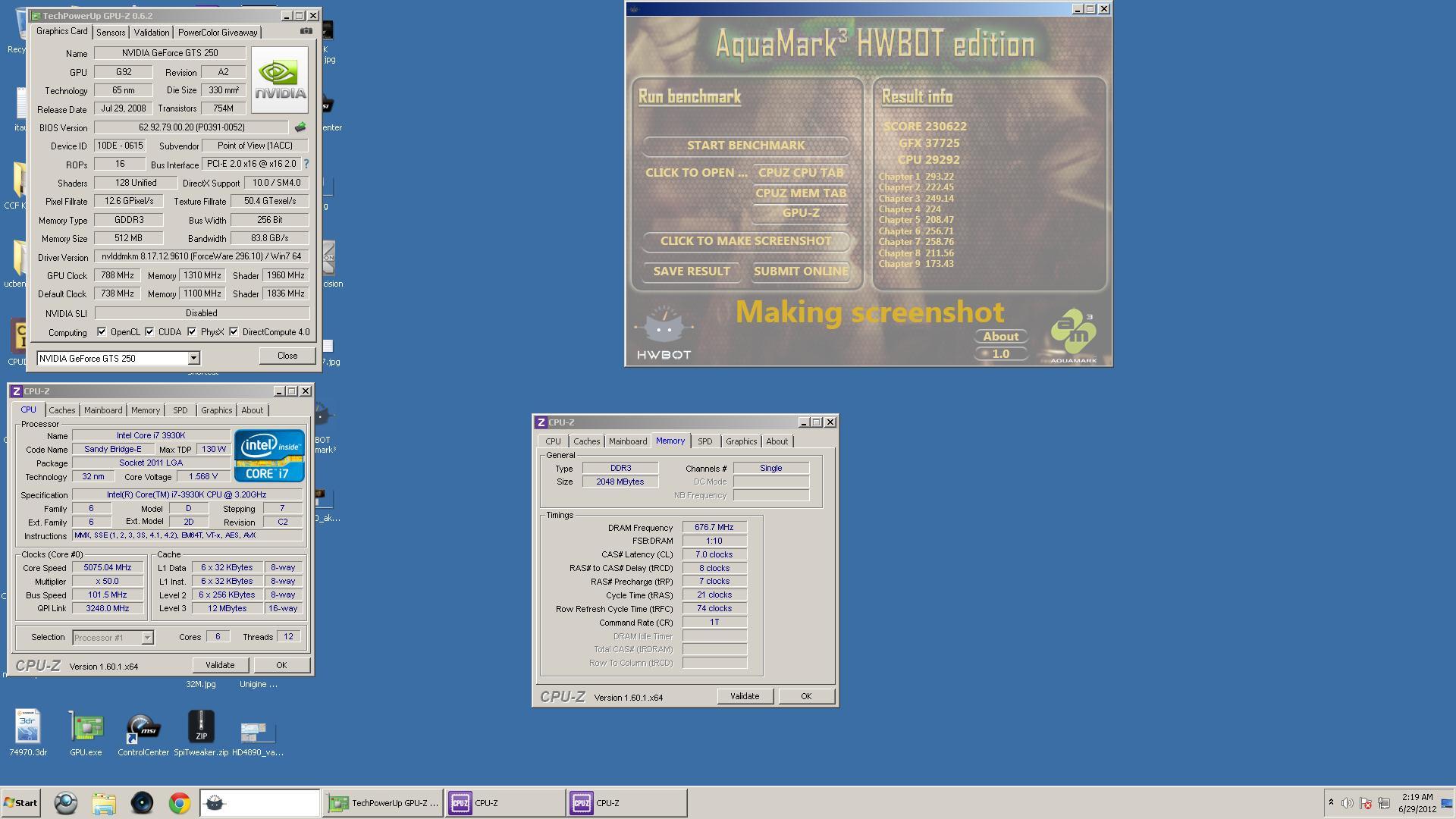
Task: Show hidden system tray icons arrow
Action: click(x=1331, y=802)
